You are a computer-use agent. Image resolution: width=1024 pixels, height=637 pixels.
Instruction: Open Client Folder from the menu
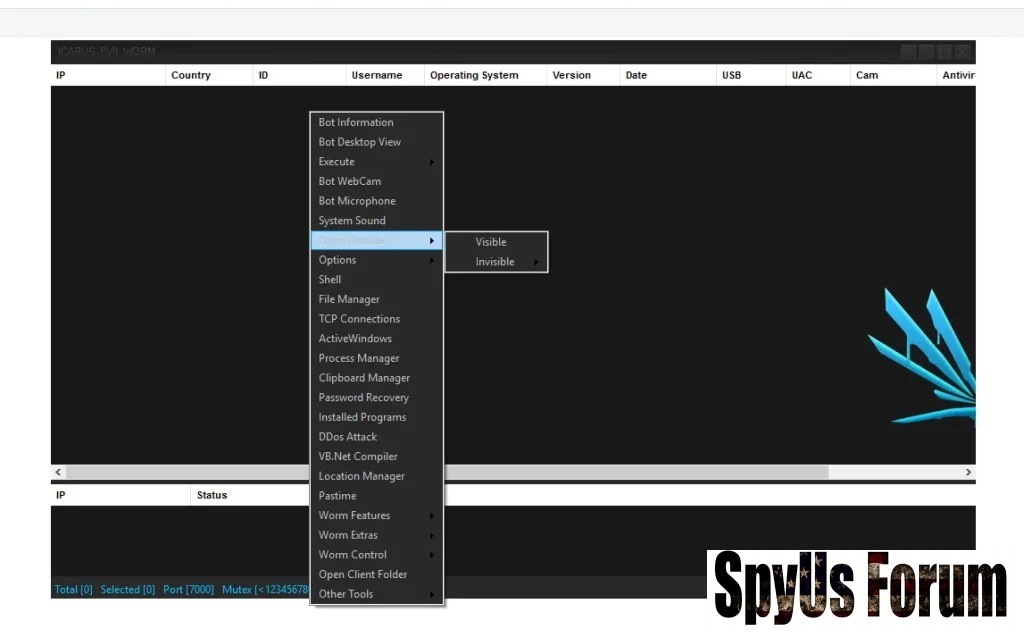pyautogui.click(x=362, y=574)
